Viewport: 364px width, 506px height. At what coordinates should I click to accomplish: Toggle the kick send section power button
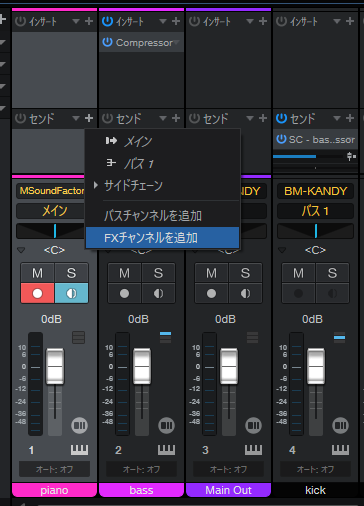(x=281, y=118)
